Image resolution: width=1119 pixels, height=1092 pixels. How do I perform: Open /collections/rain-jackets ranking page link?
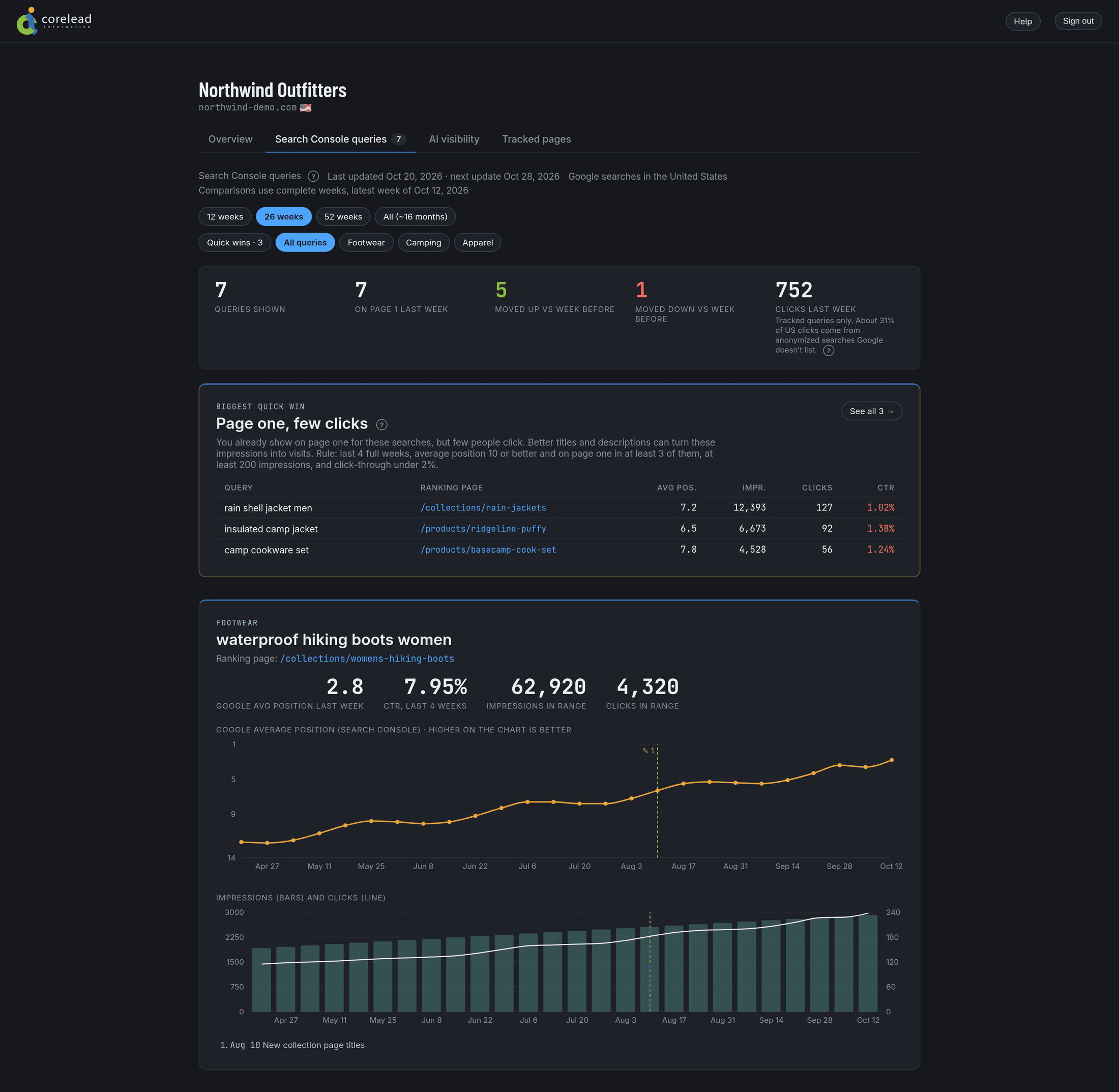[x=483, y=508]
